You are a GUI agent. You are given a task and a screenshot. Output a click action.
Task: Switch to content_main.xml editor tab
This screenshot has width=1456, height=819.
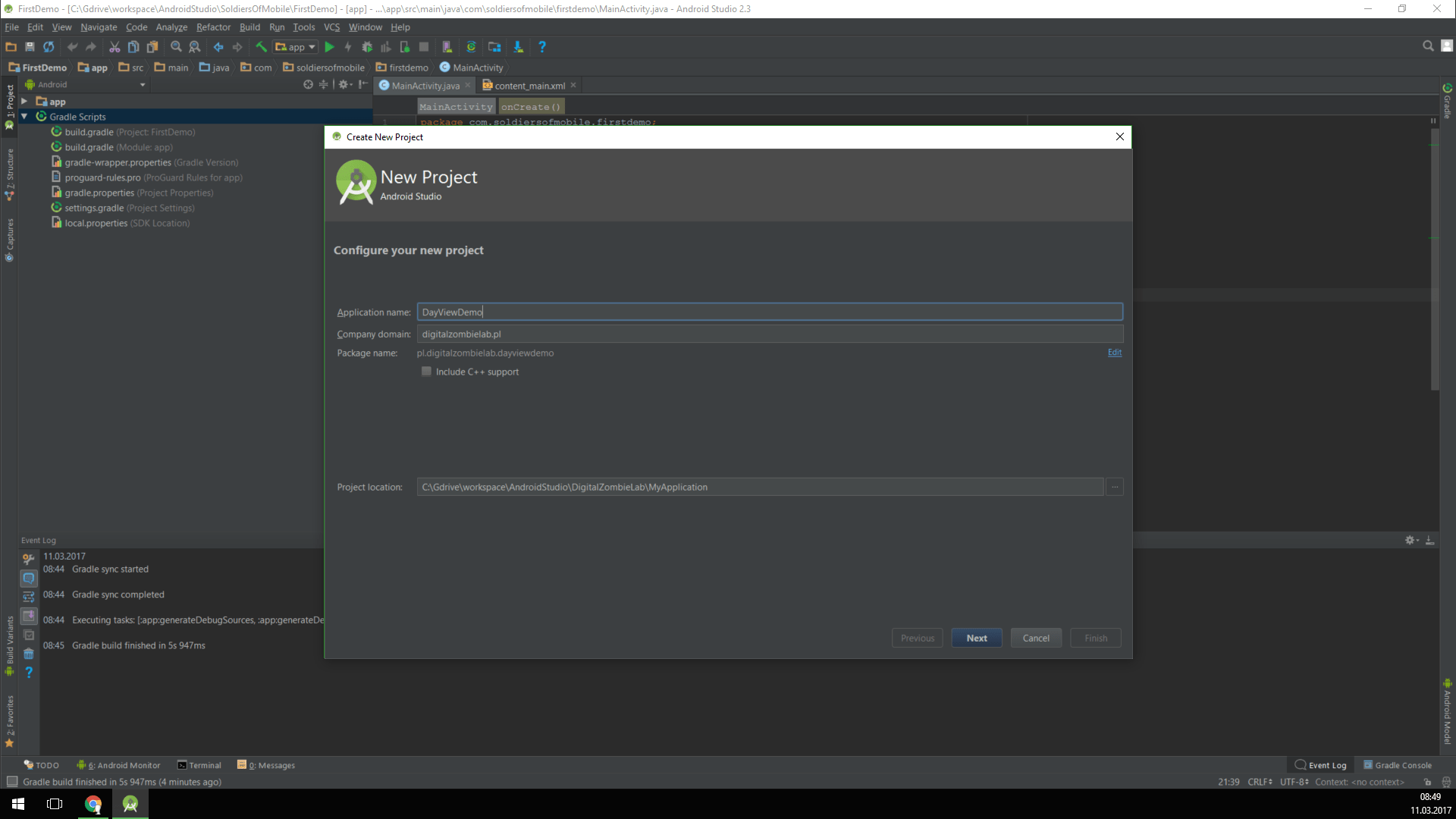pyautogui.click(x=529, y=85)
